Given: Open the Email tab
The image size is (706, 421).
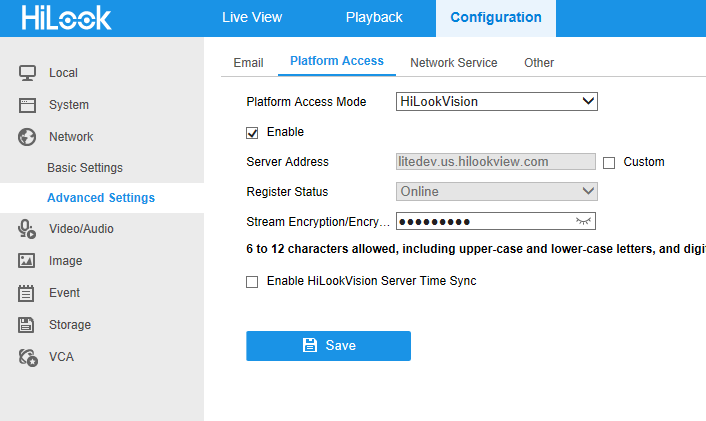Looking at the screenshot, I should tap(248, 63).
